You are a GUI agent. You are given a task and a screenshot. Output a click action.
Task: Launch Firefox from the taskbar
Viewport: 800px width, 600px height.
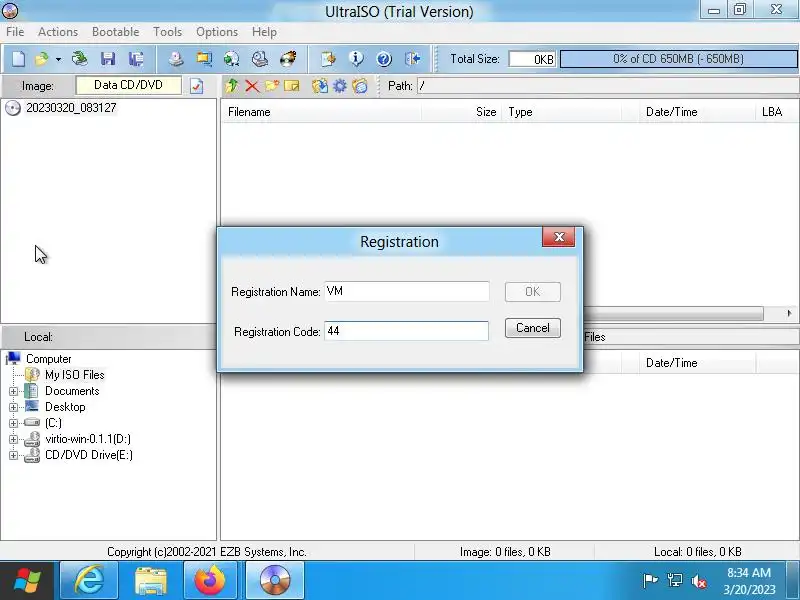(x=210, y=581)
